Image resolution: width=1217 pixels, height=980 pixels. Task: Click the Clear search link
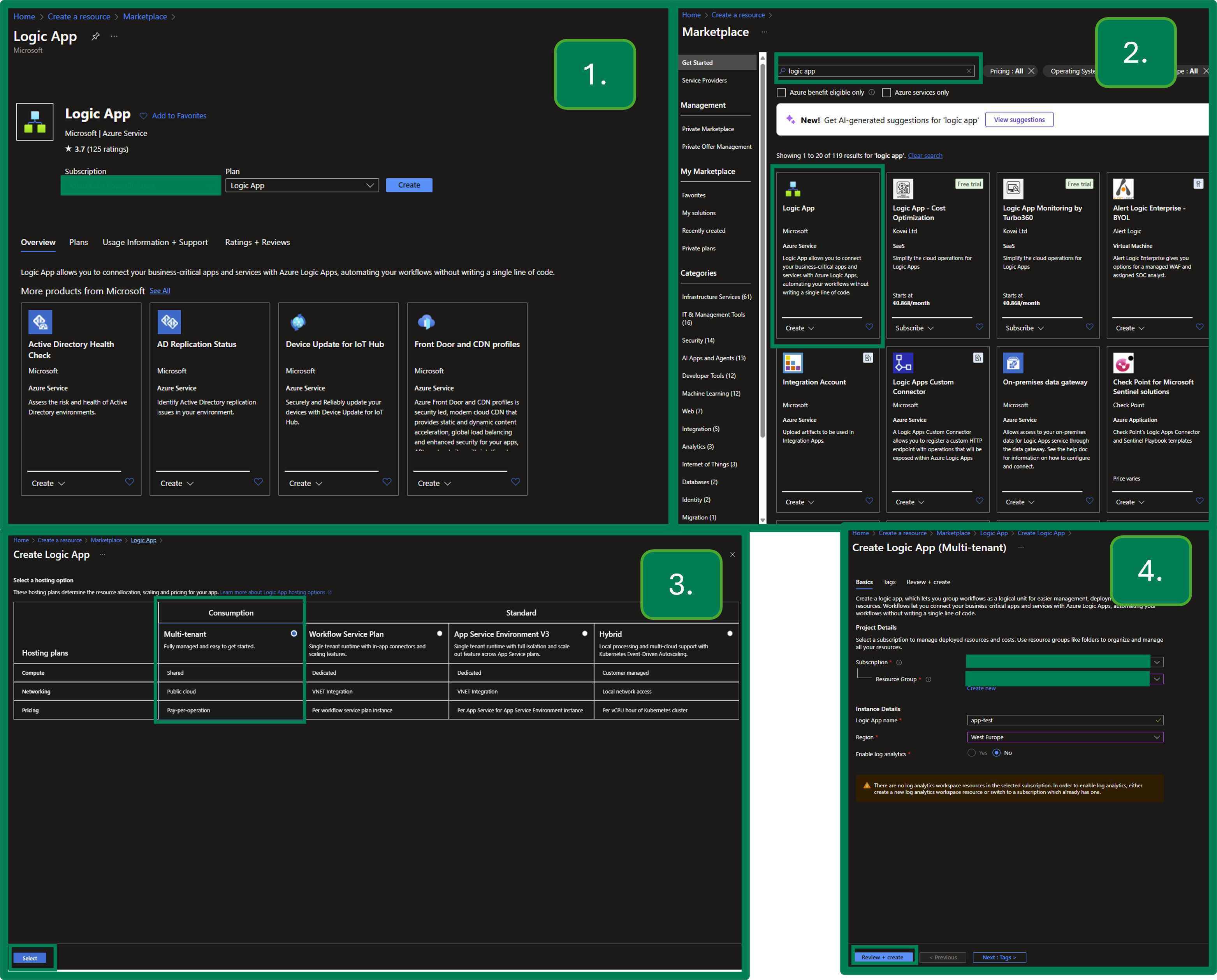click(925, 156)
